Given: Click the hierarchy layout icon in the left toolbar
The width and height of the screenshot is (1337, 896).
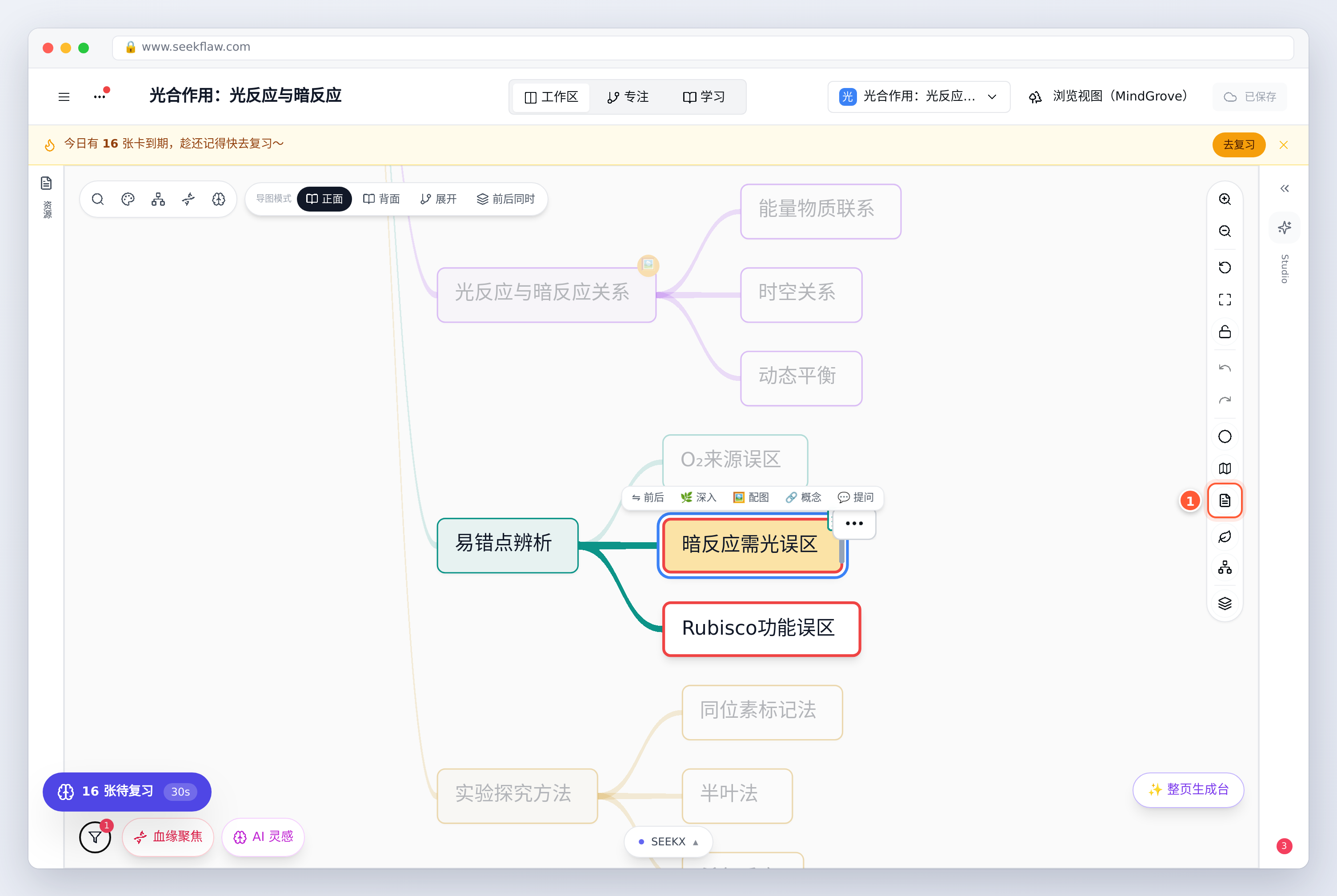Looking at the screenshot, I should [x=158, y=199].
